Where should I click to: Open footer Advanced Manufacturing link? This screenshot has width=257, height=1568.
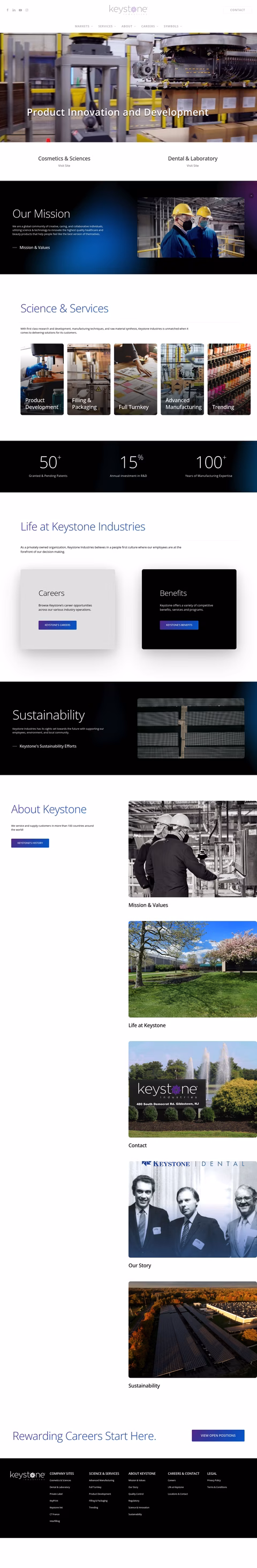coord(102,1480)
